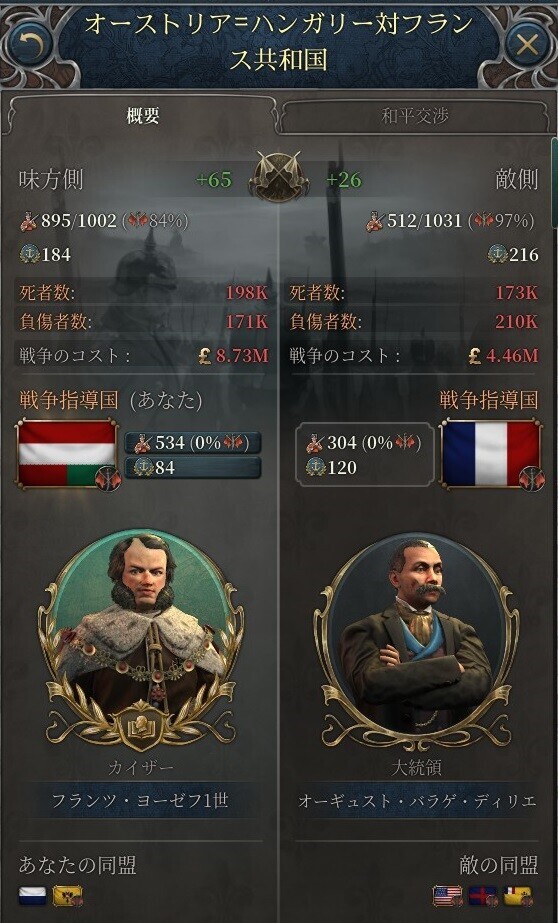Image resolution: width=558 pixels, height=923 pixels.
Task: Click the ally Russia flag icon
Action: (x=32, y=896)
